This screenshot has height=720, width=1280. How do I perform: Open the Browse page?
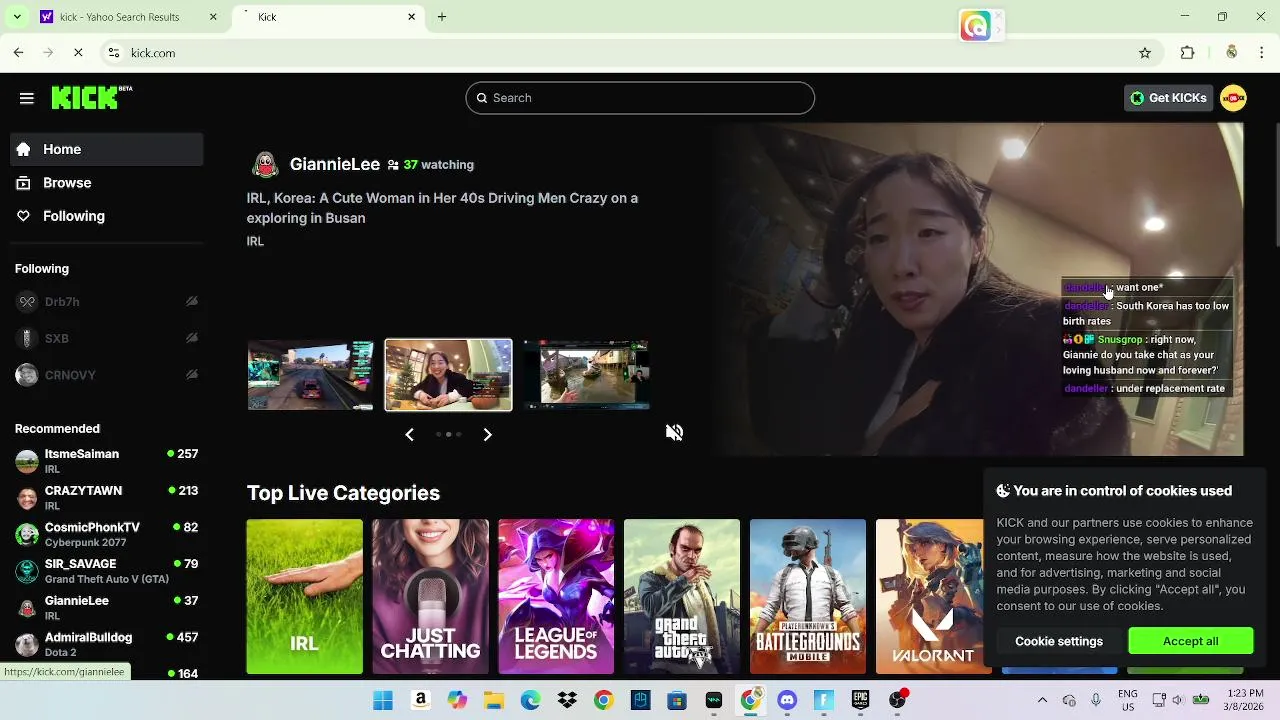tap(107, 183)
